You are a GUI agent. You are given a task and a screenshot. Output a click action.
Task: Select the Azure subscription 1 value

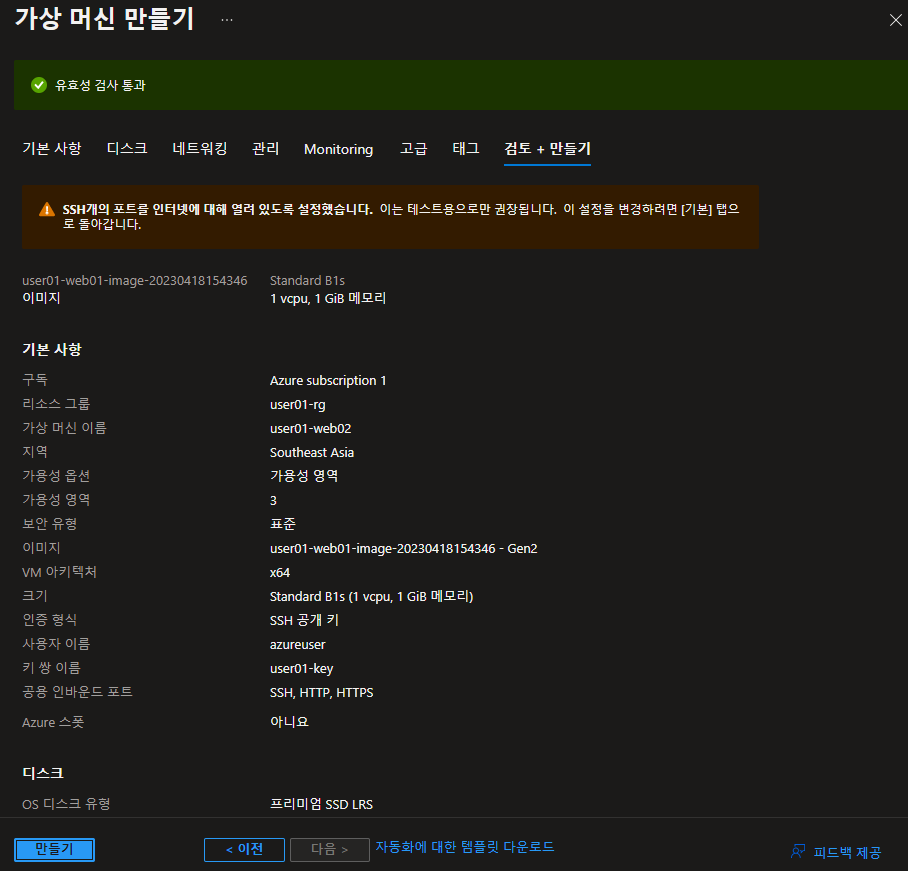coord(328,380)
